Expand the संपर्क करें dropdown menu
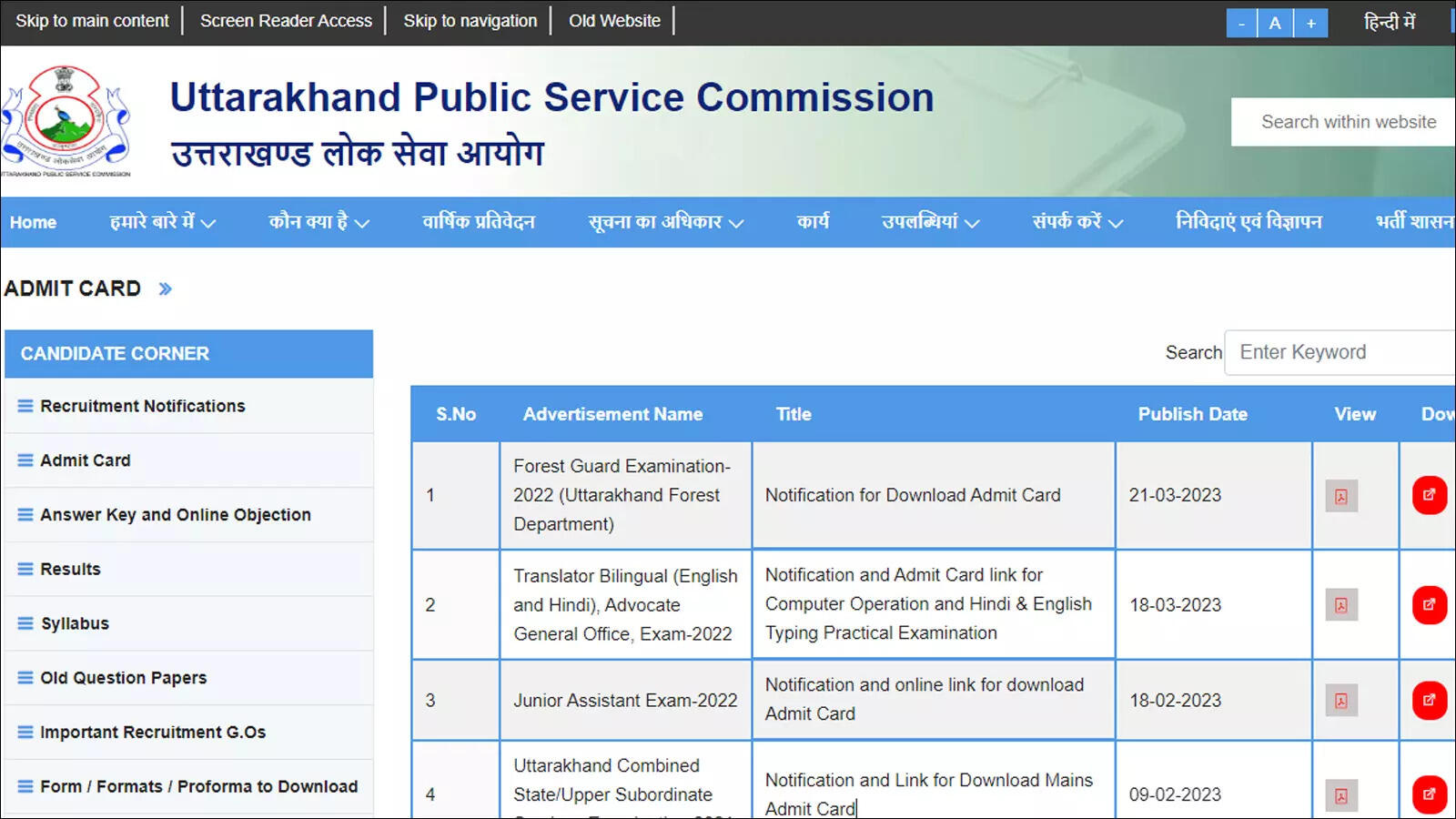 pos(1077,222)
